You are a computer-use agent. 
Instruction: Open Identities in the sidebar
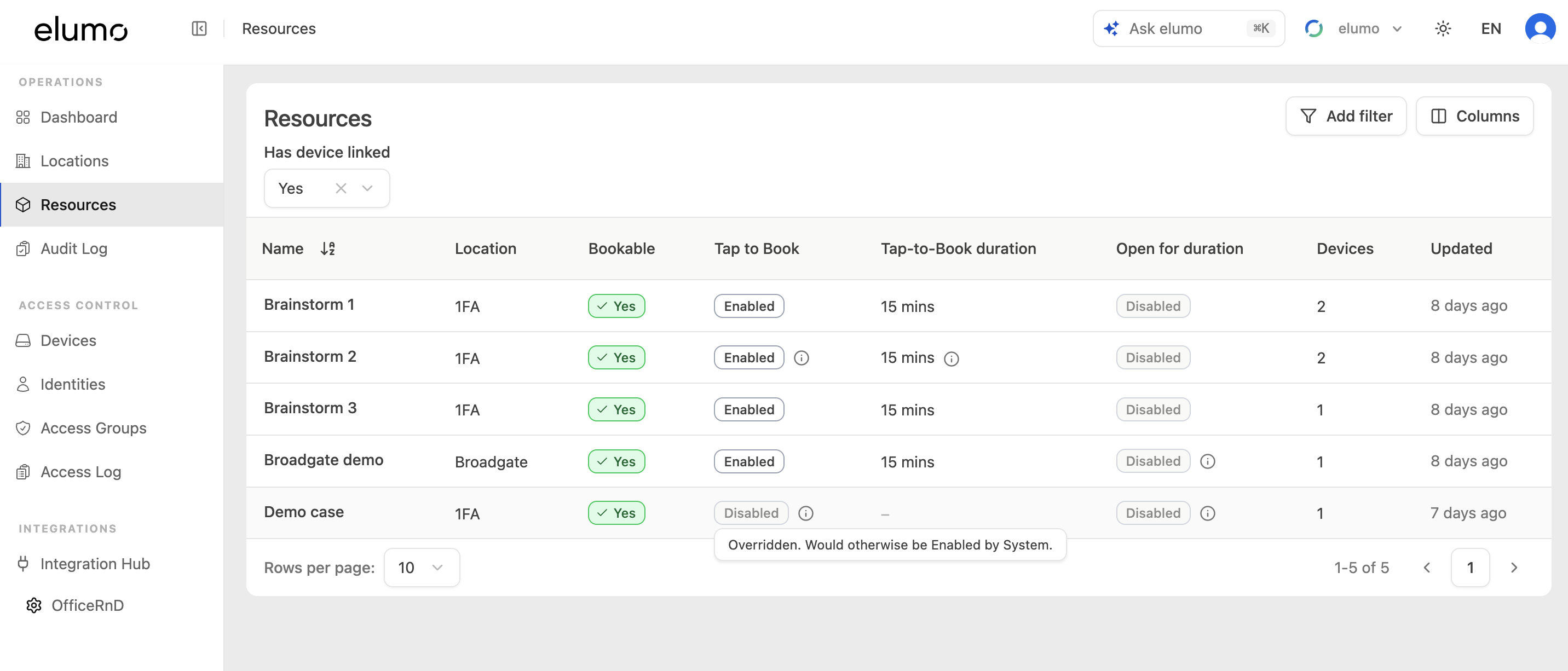[x=112, y=384]
